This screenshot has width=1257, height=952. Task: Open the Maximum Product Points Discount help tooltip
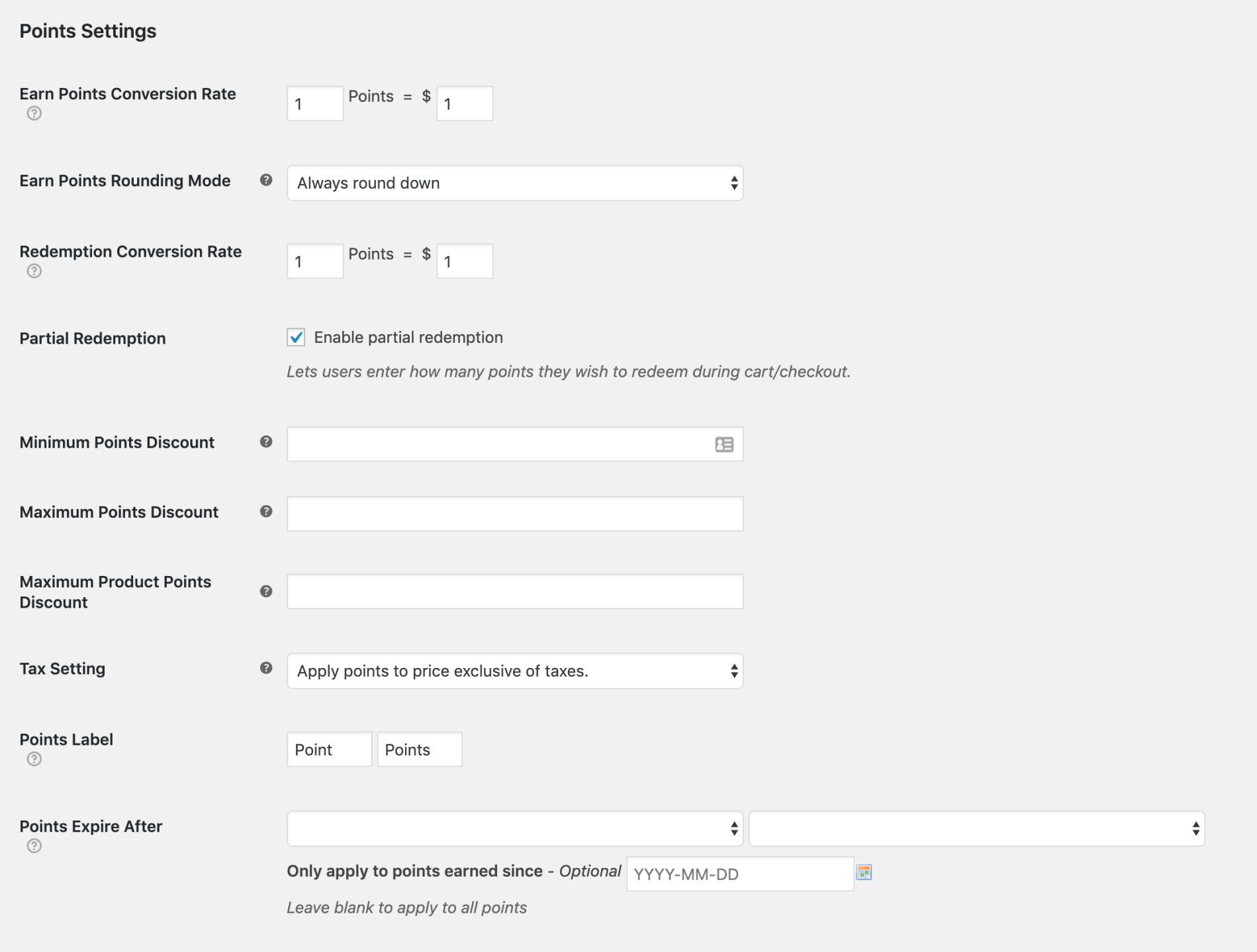265,591
